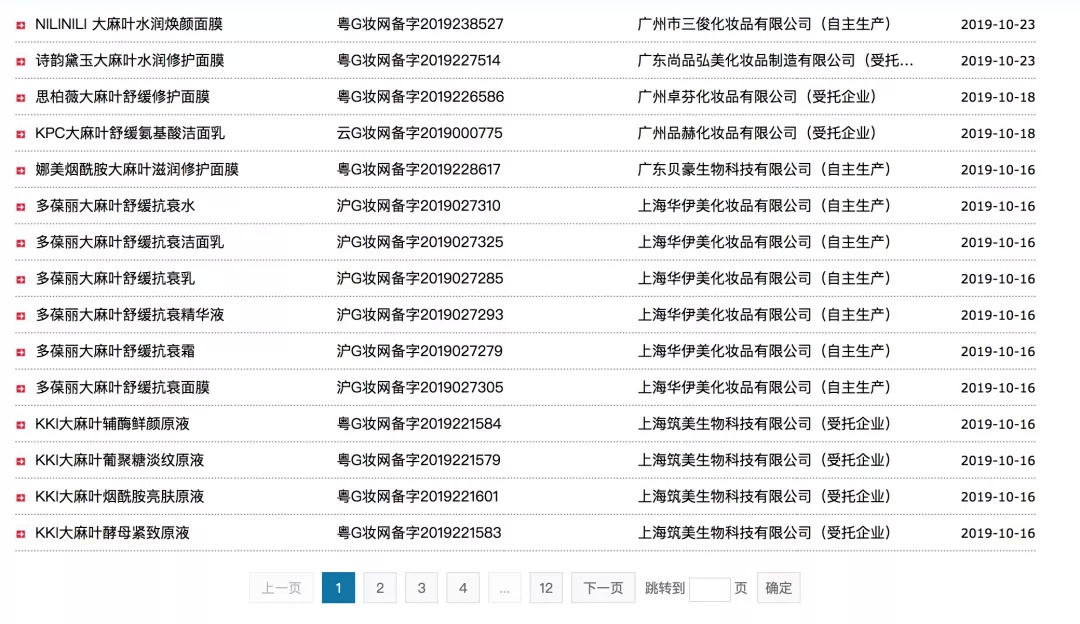This screenshot has width=1080, height=624.
Task: Click red icon beside 多葆丽大麻叶舒缓抗衰乳
Action: 21,280
